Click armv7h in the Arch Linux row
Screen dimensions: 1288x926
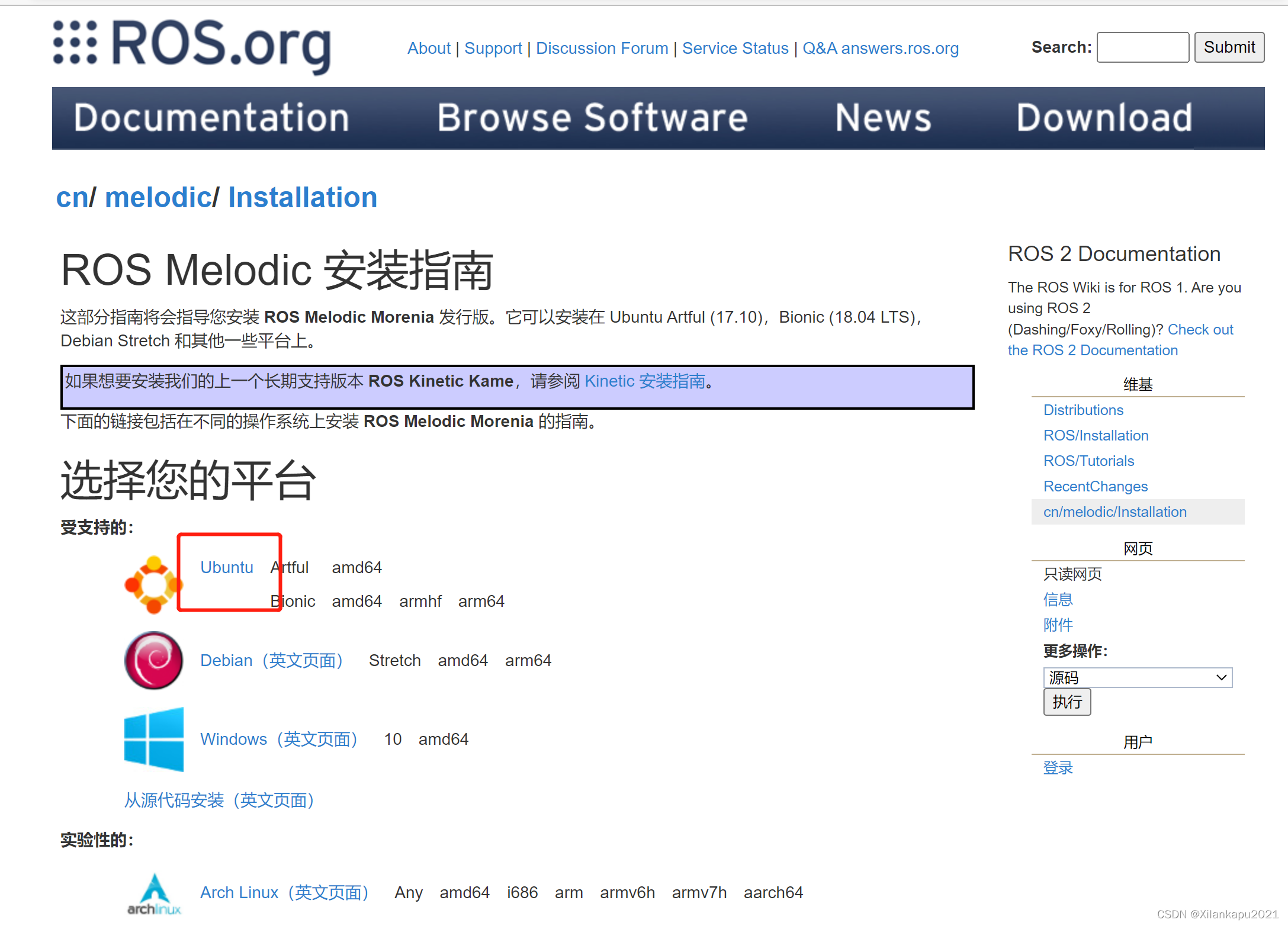(699, 892)
